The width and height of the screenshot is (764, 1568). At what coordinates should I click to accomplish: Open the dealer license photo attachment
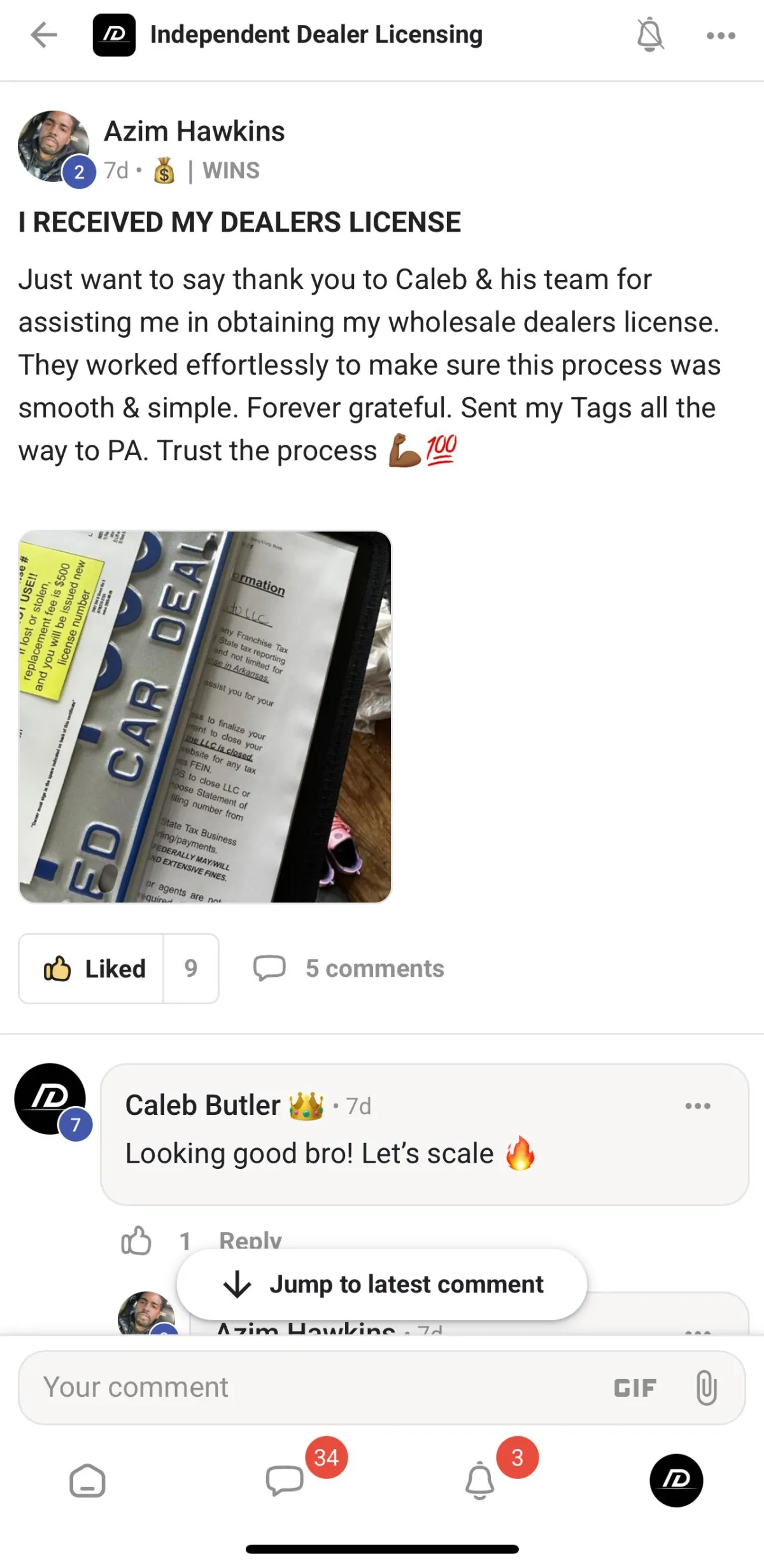click(205, 717)
